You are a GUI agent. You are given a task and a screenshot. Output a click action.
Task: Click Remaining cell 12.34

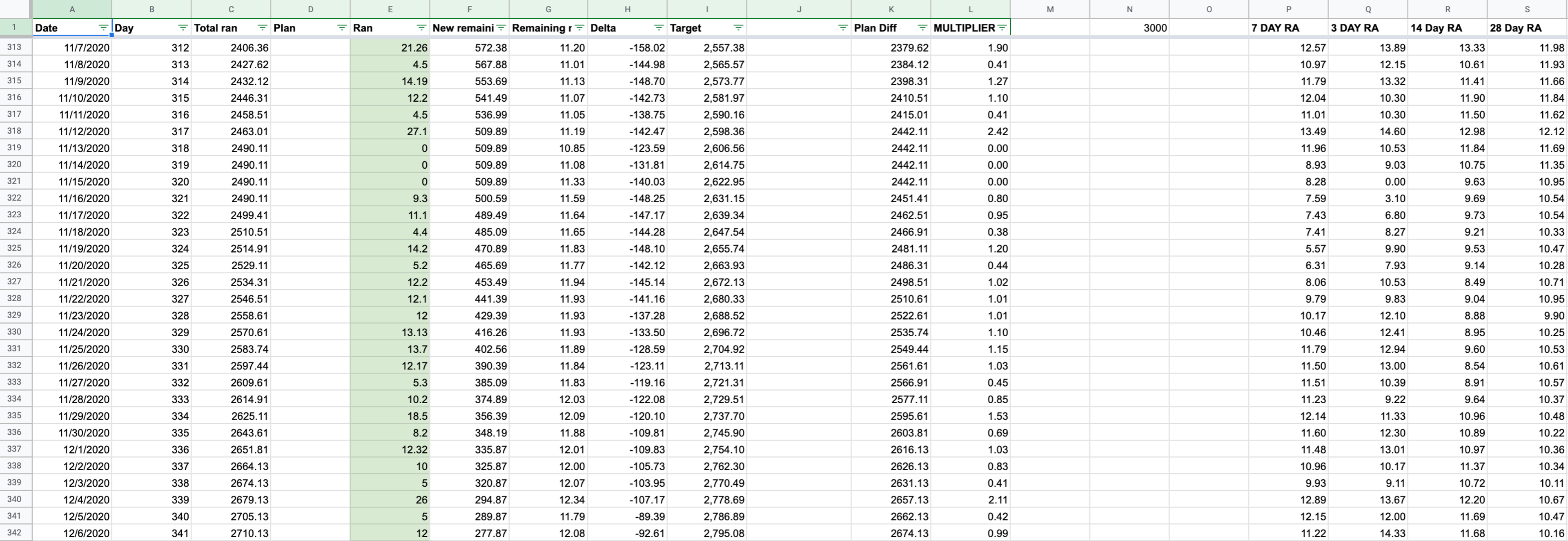548,500
